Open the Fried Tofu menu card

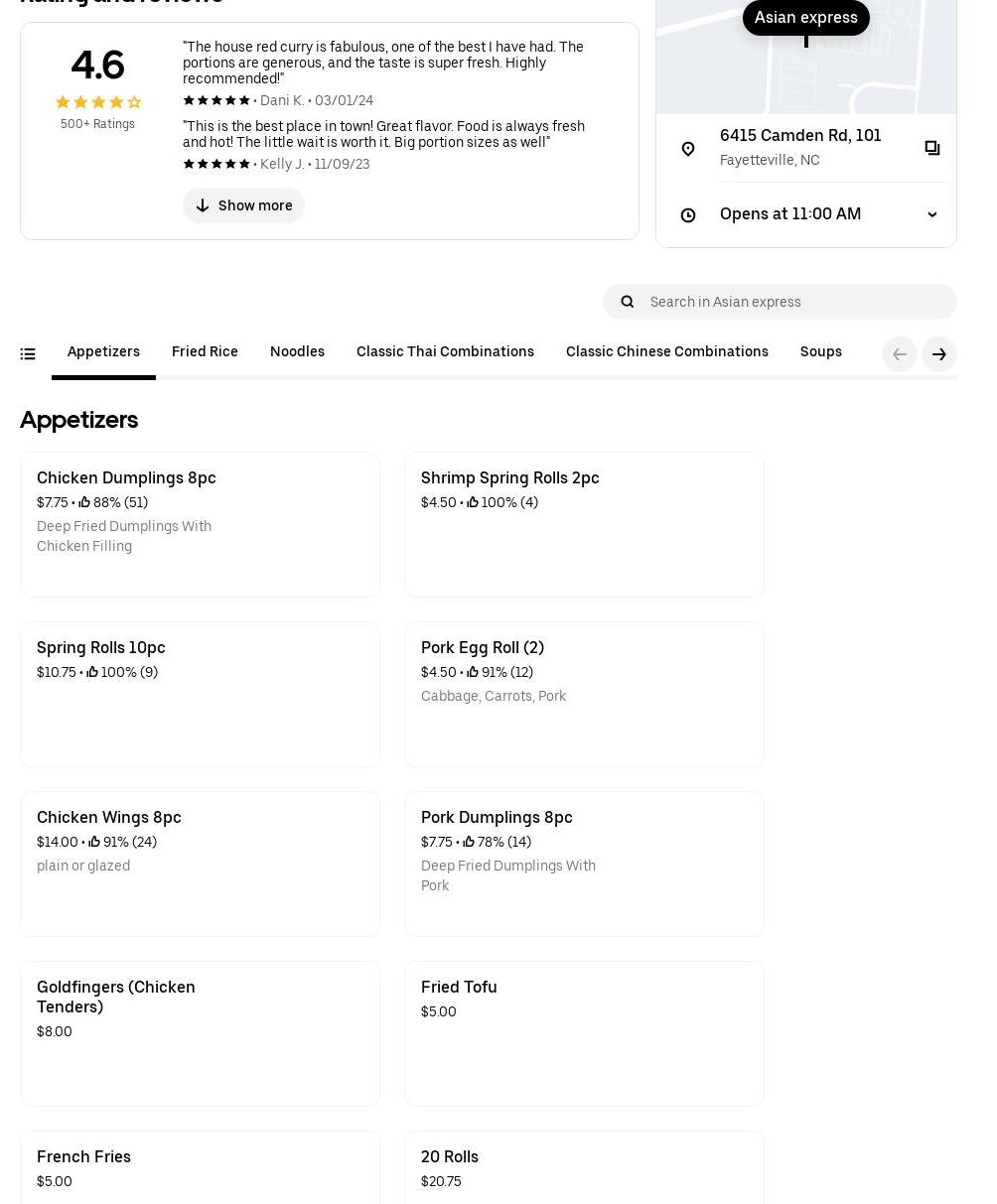[584, 1033]
